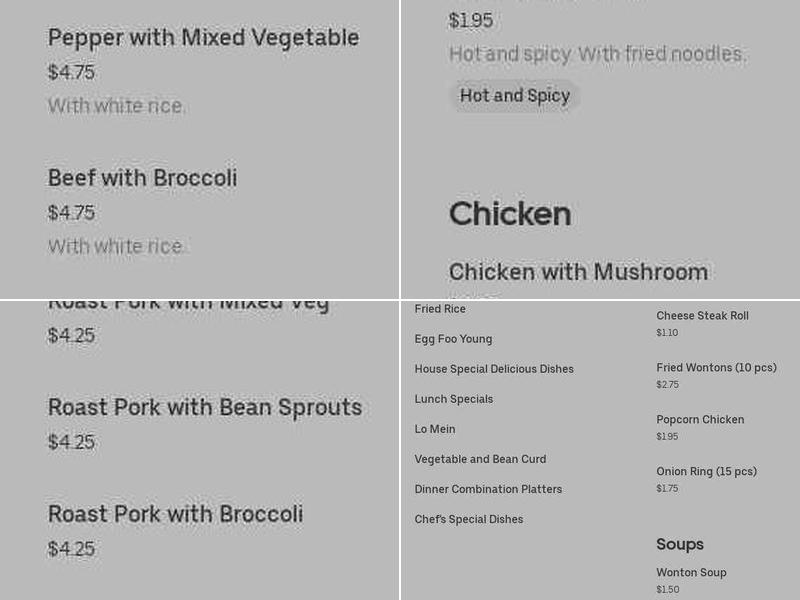This screenshot has height=600, width=800.
Task: Open Chicken with Mushroom menu item
Action: (x=578, y=272)
